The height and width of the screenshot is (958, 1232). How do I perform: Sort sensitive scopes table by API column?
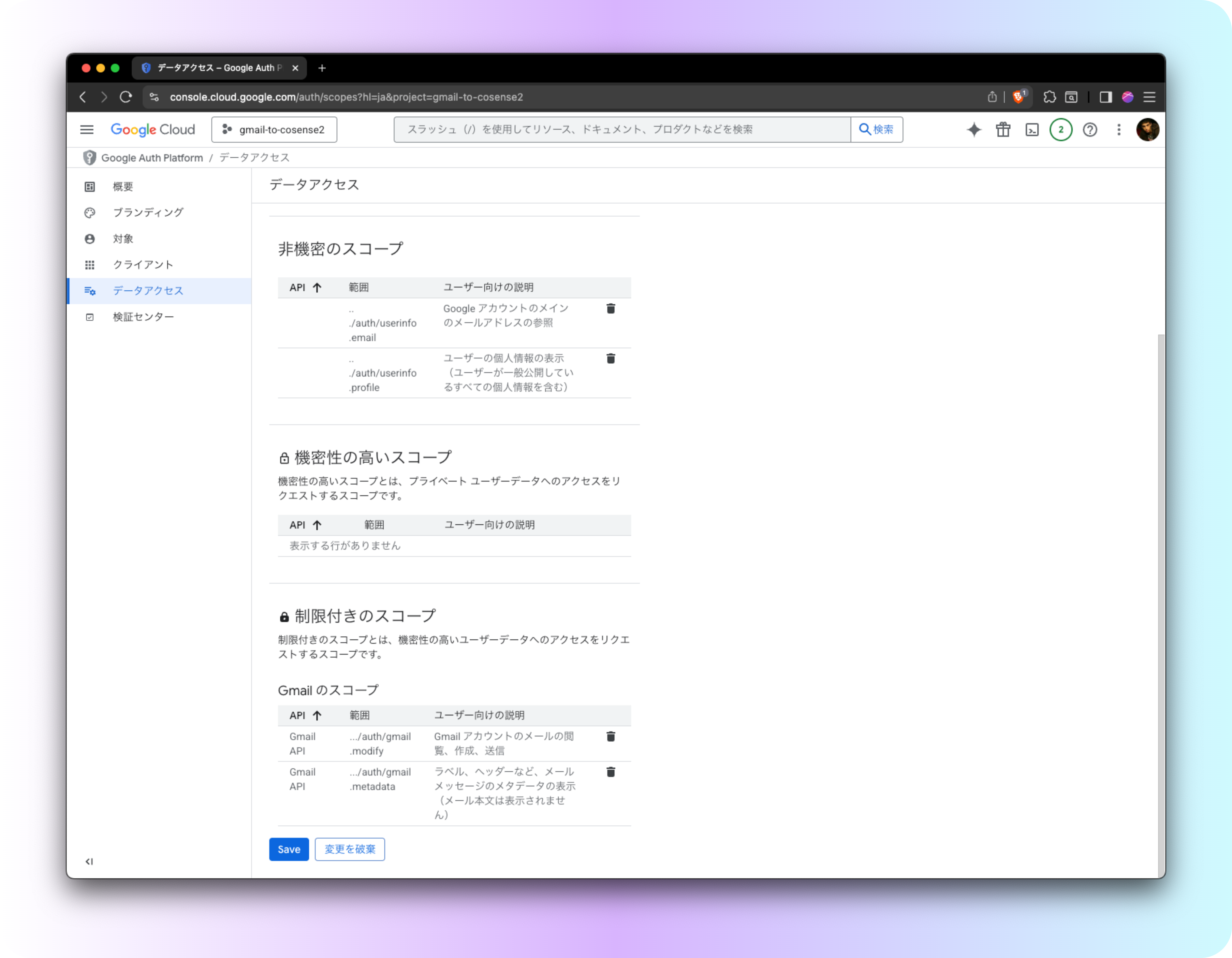(x=305, y=525)
